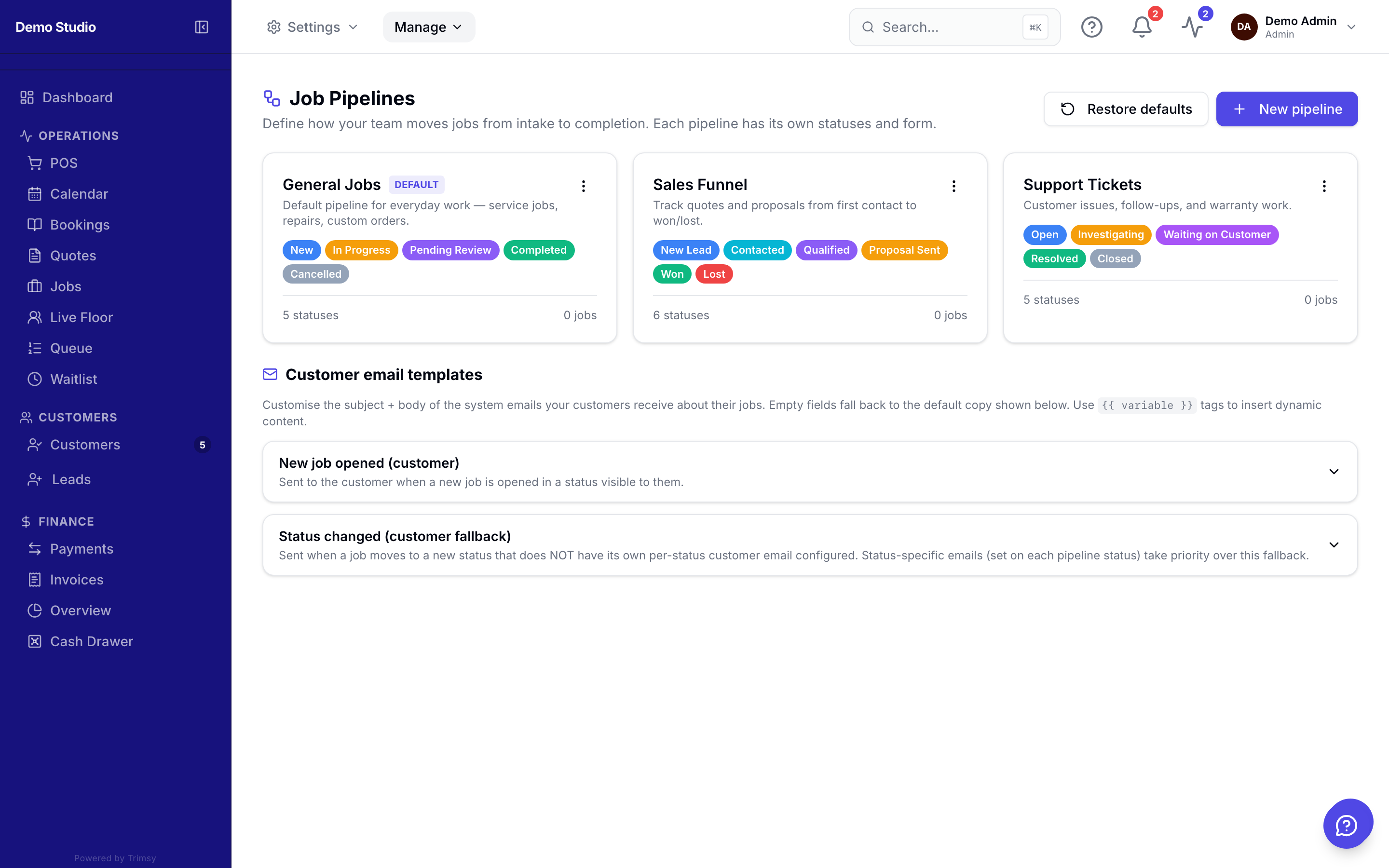Image resolution: width=1389 pixels, height=868 pixels.
Task: Expand New job opened template
Action: (1334, 471)
